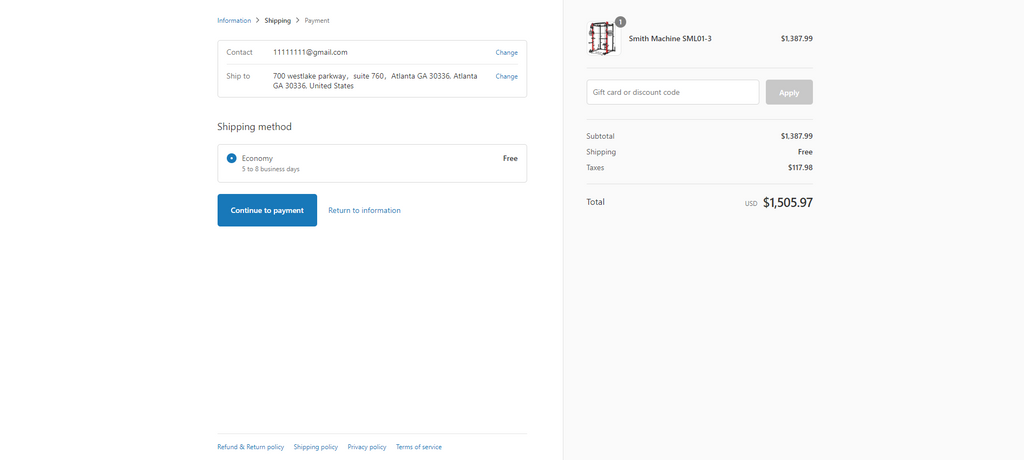The width and height of the screenshot is (1024, 460).
Task: Open the Refund & Return policy
Action: [x=250, y=447]
